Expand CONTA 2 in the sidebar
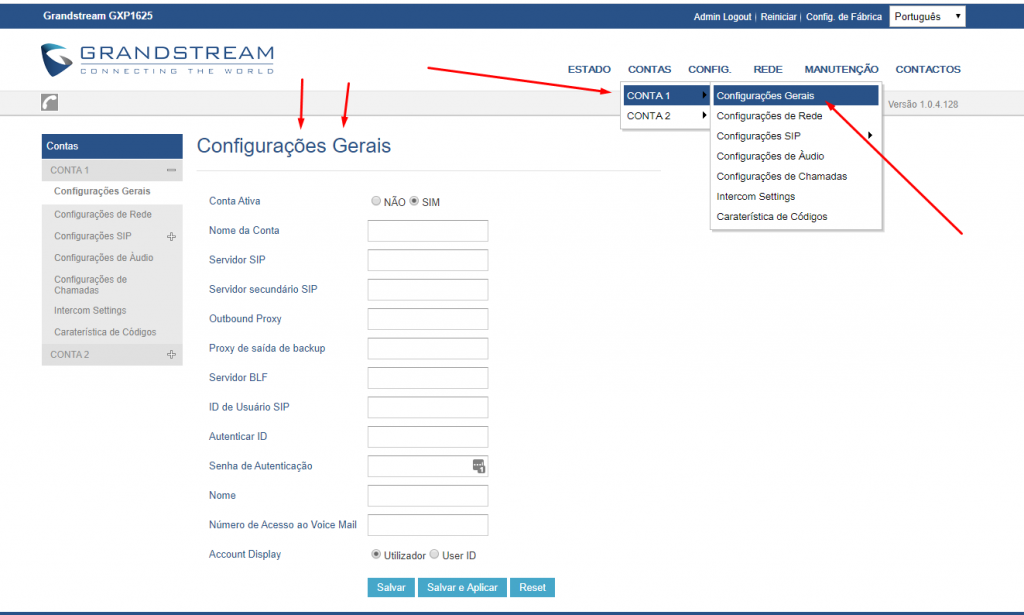1024x615 pixels. tap(171, 355)
